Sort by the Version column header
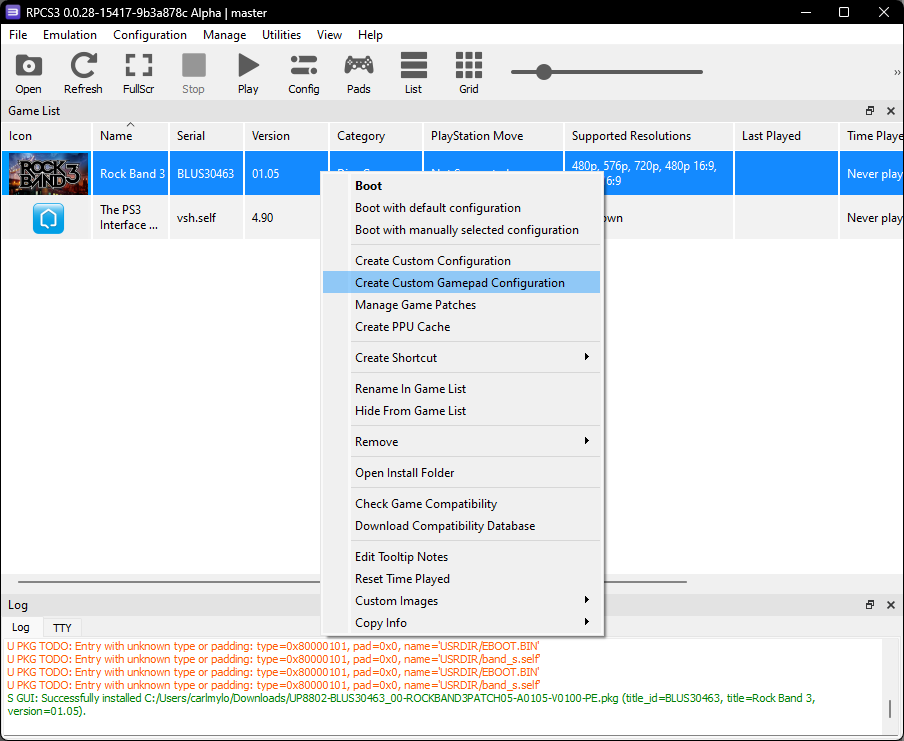904x741 pixels. pos(287,136)
